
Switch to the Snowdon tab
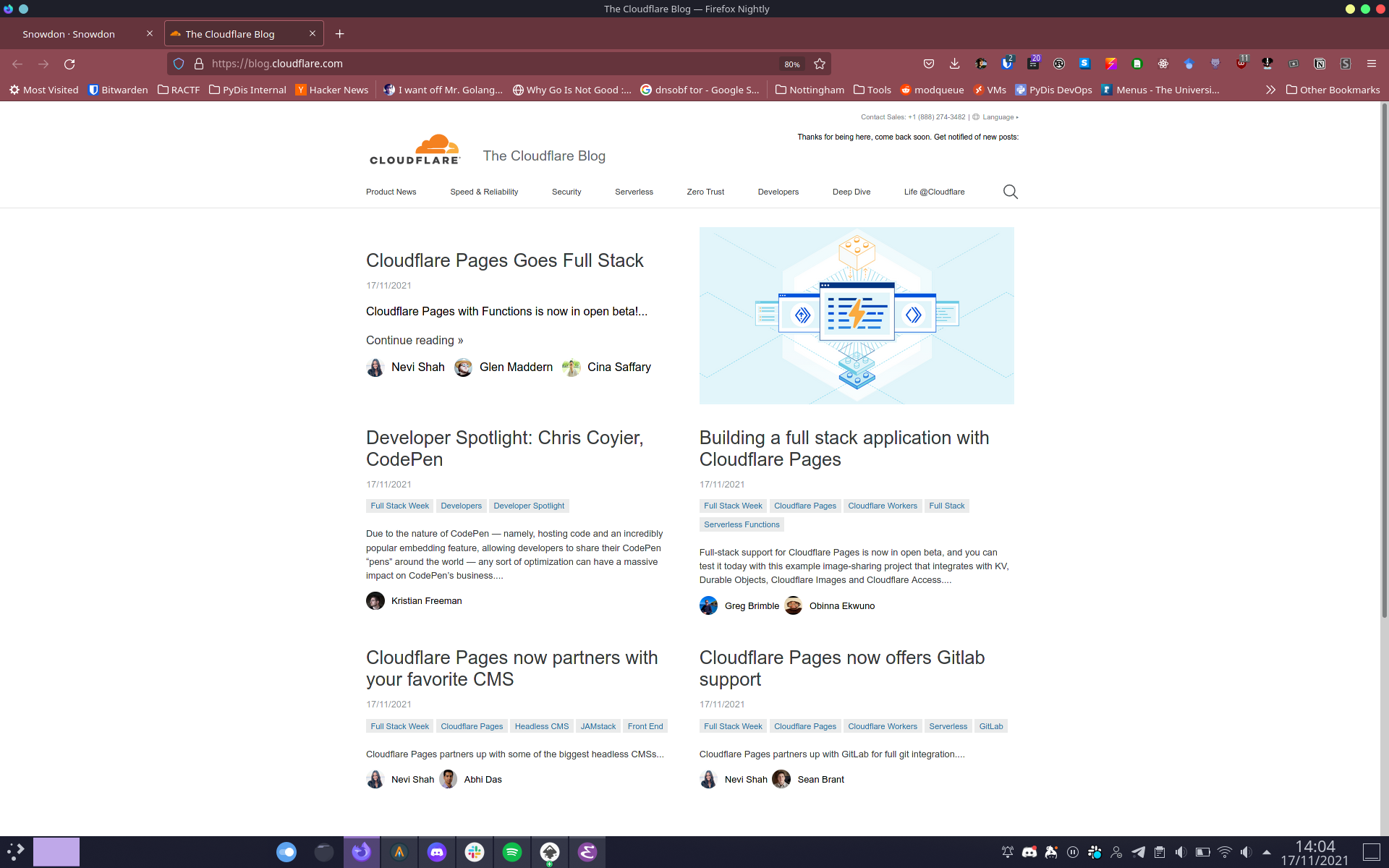pyautogui.click(x=68, y=34)
